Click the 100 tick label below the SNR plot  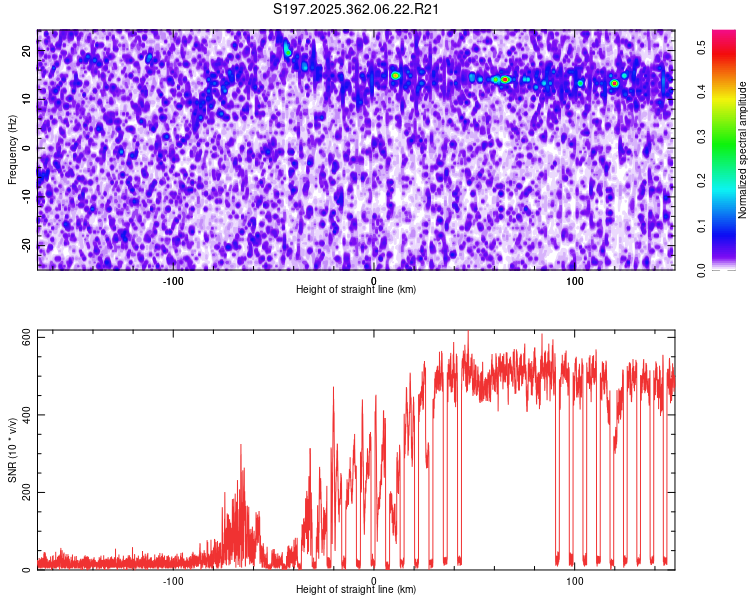575,580
